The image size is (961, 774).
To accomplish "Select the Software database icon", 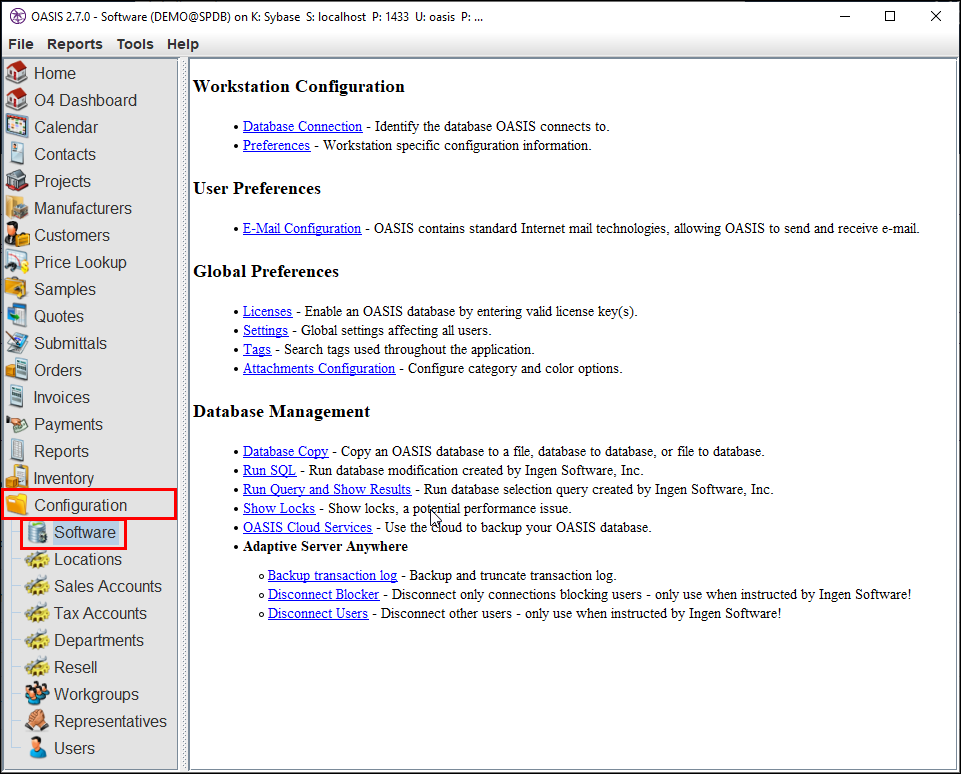I will [37, 532].
